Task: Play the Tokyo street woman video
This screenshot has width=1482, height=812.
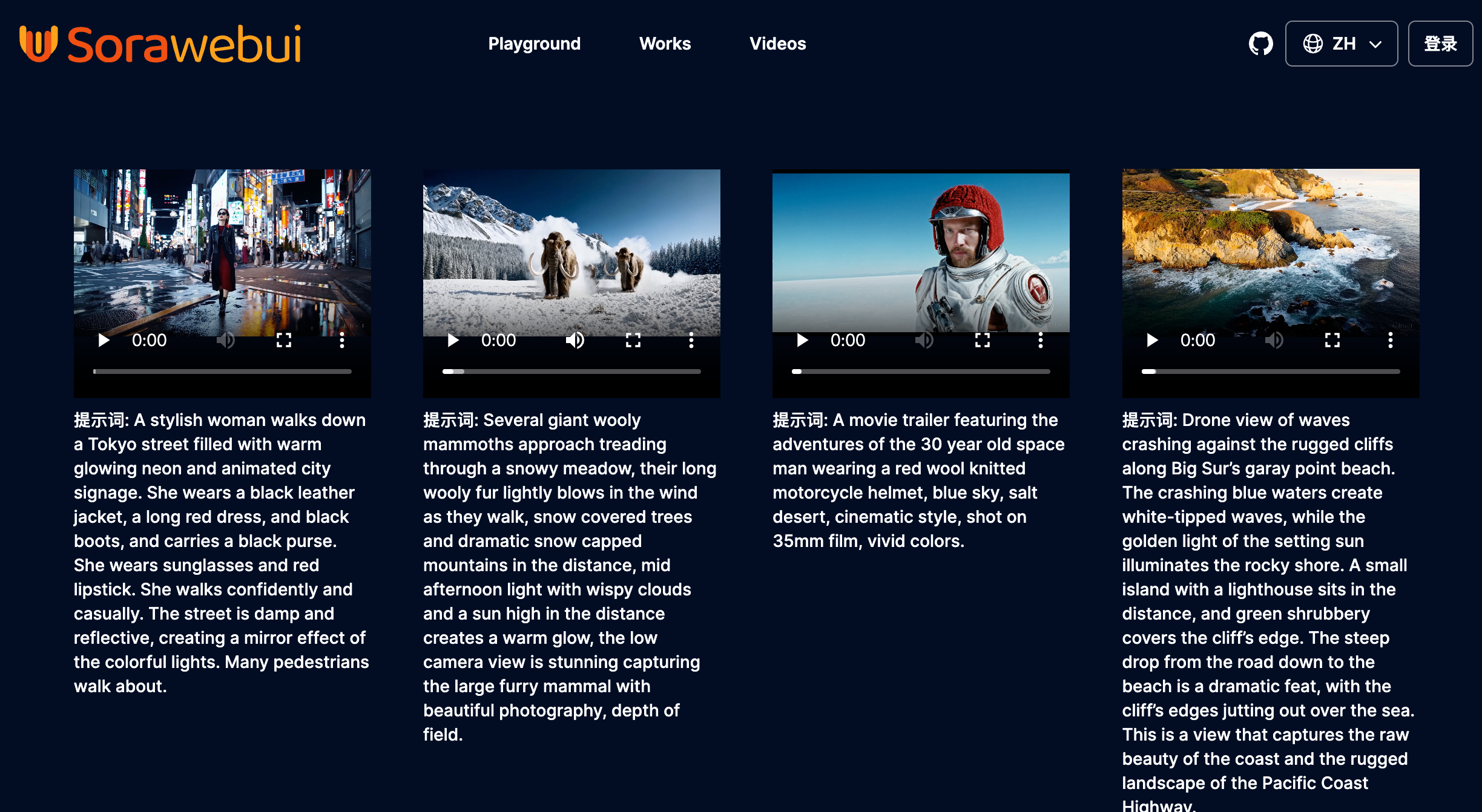Action: [104, 340]
